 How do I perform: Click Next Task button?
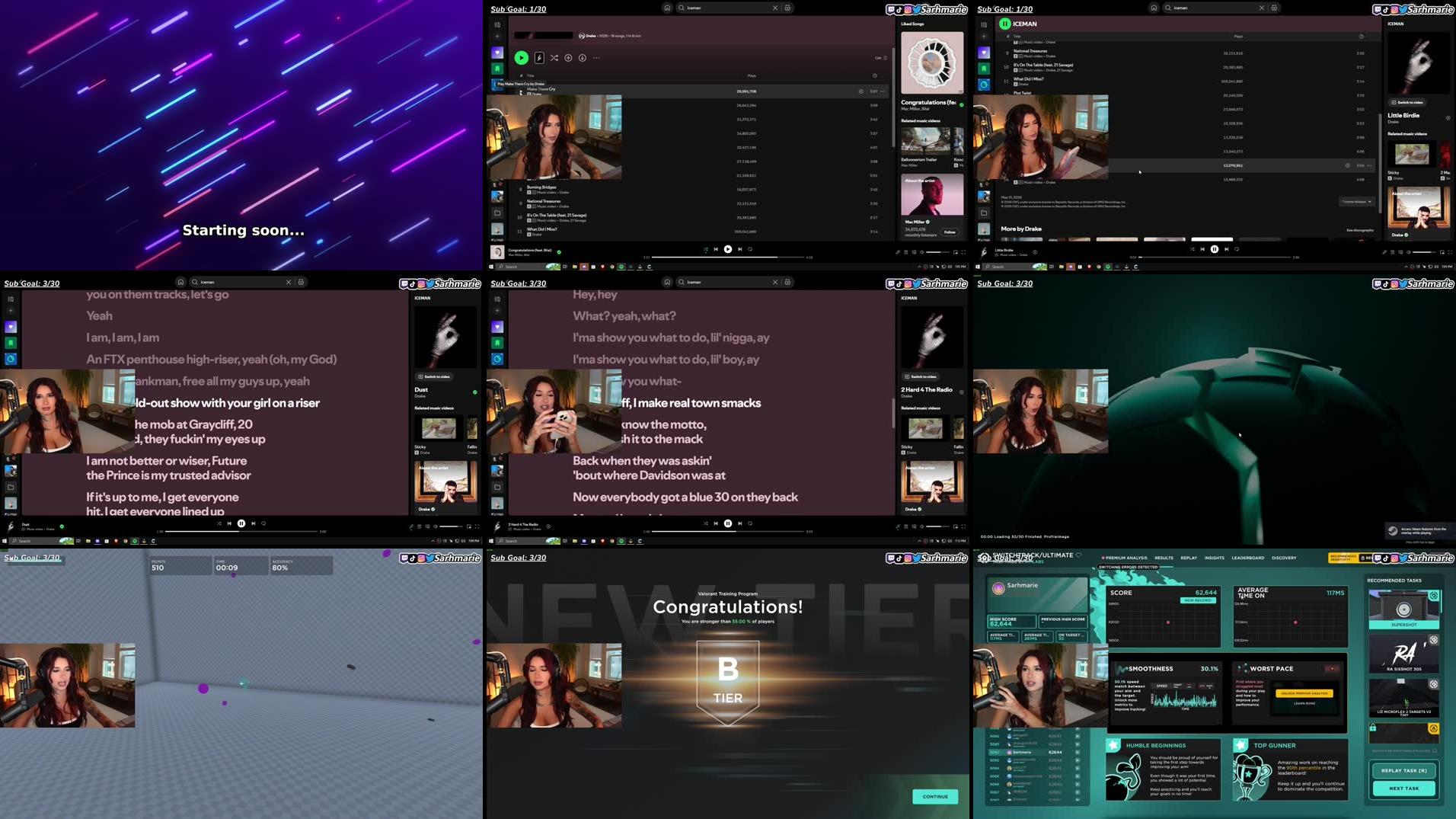[x=1403, y=789]
